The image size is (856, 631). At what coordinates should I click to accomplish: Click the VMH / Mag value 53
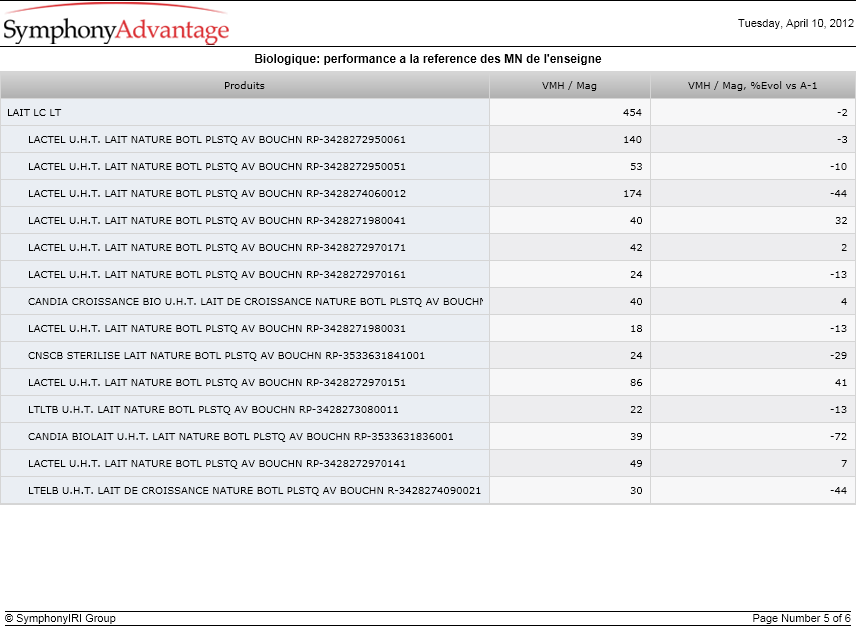tap(636, 166)
